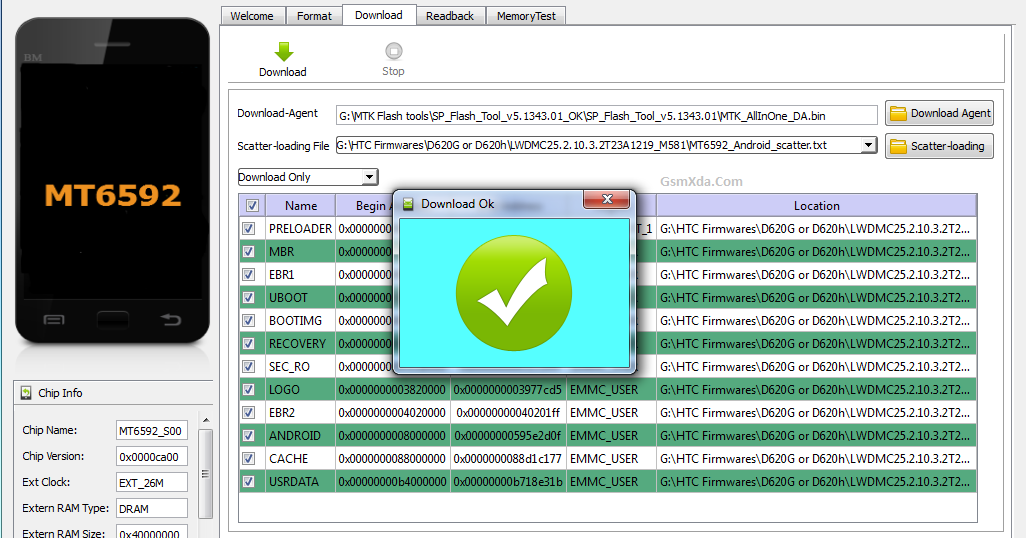Uncheck the EBR2 partition checkbox

coord(249,412)
